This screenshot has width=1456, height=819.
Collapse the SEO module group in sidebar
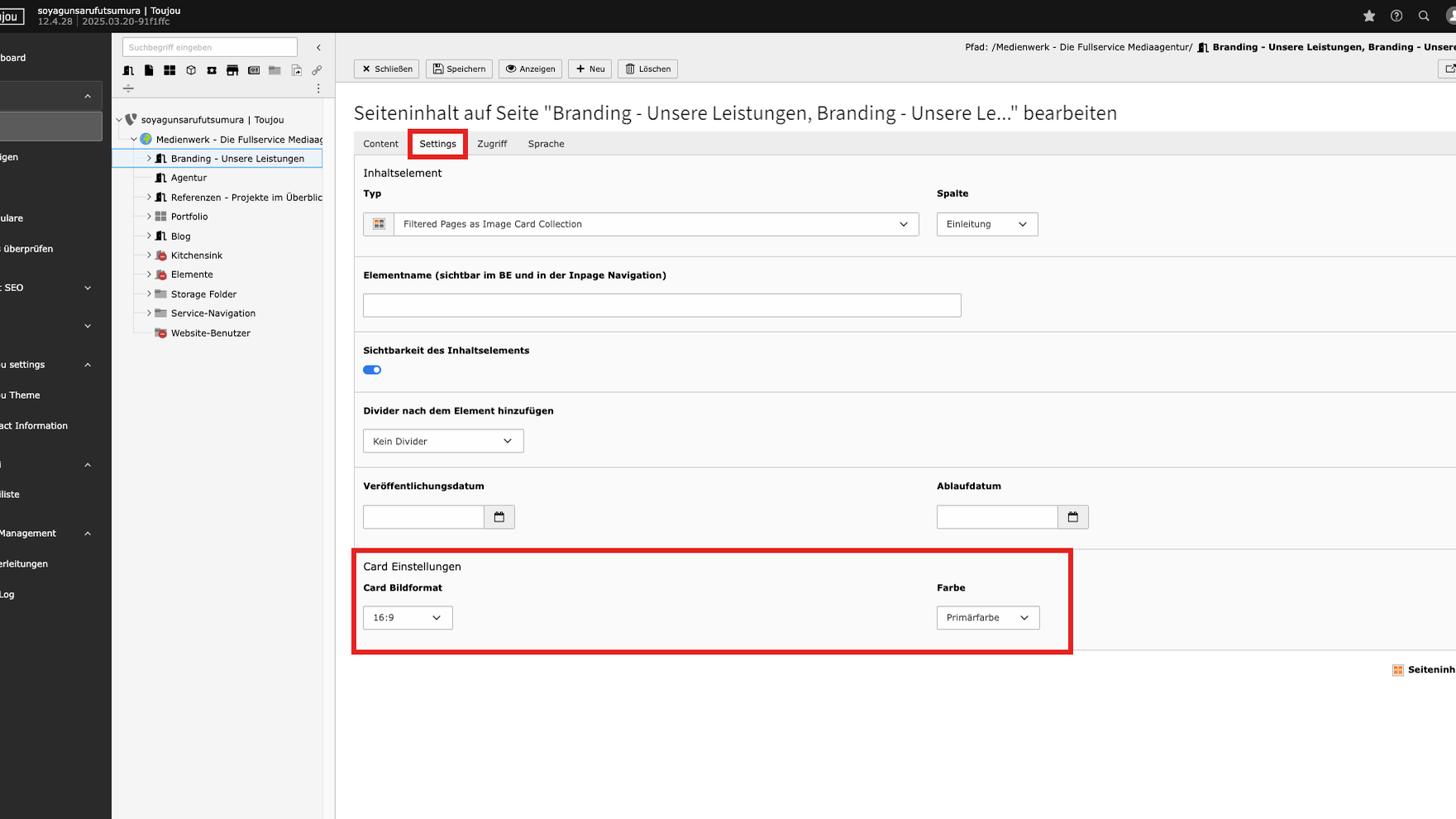pyautogui.click(x=88, y=288)
